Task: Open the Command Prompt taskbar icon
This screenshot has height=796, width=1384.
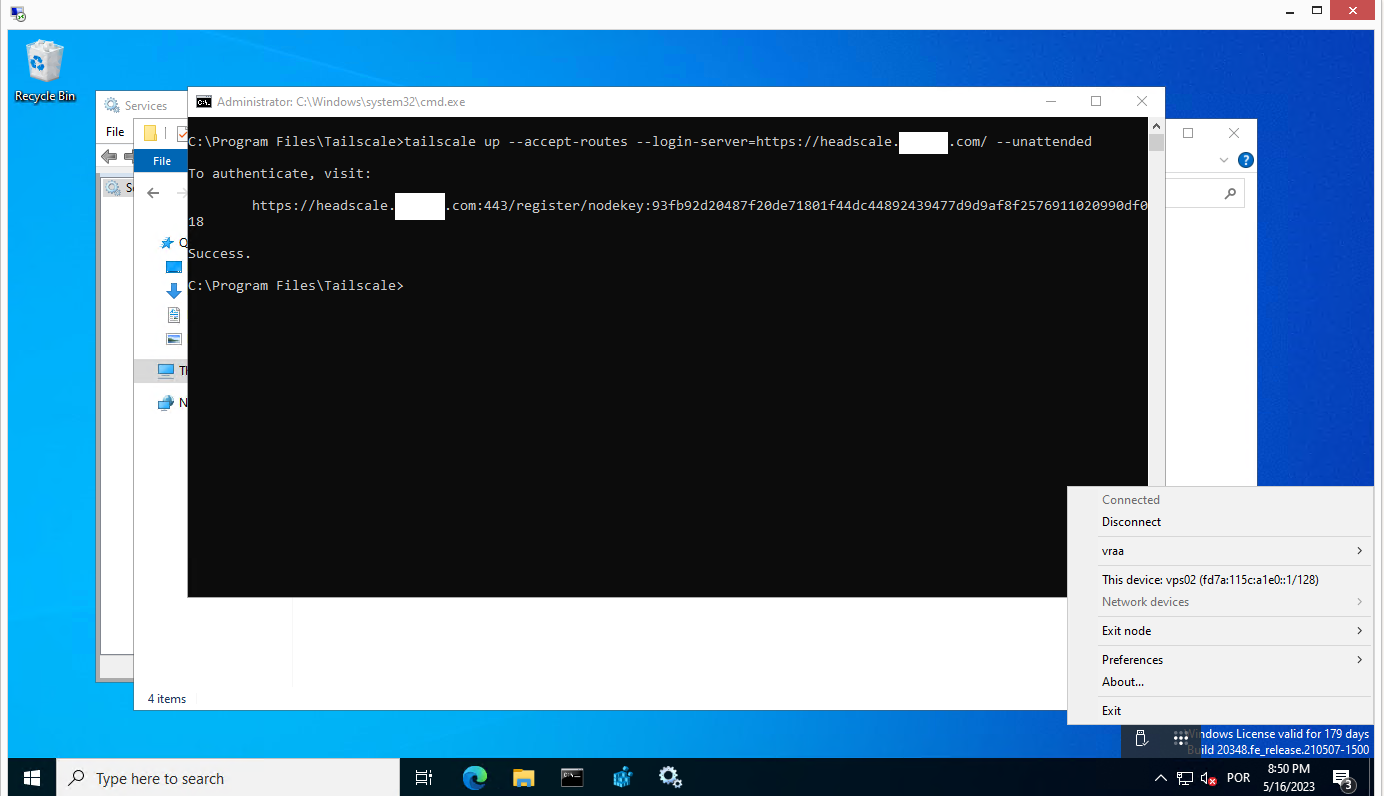Action: [x=572, y=777]
